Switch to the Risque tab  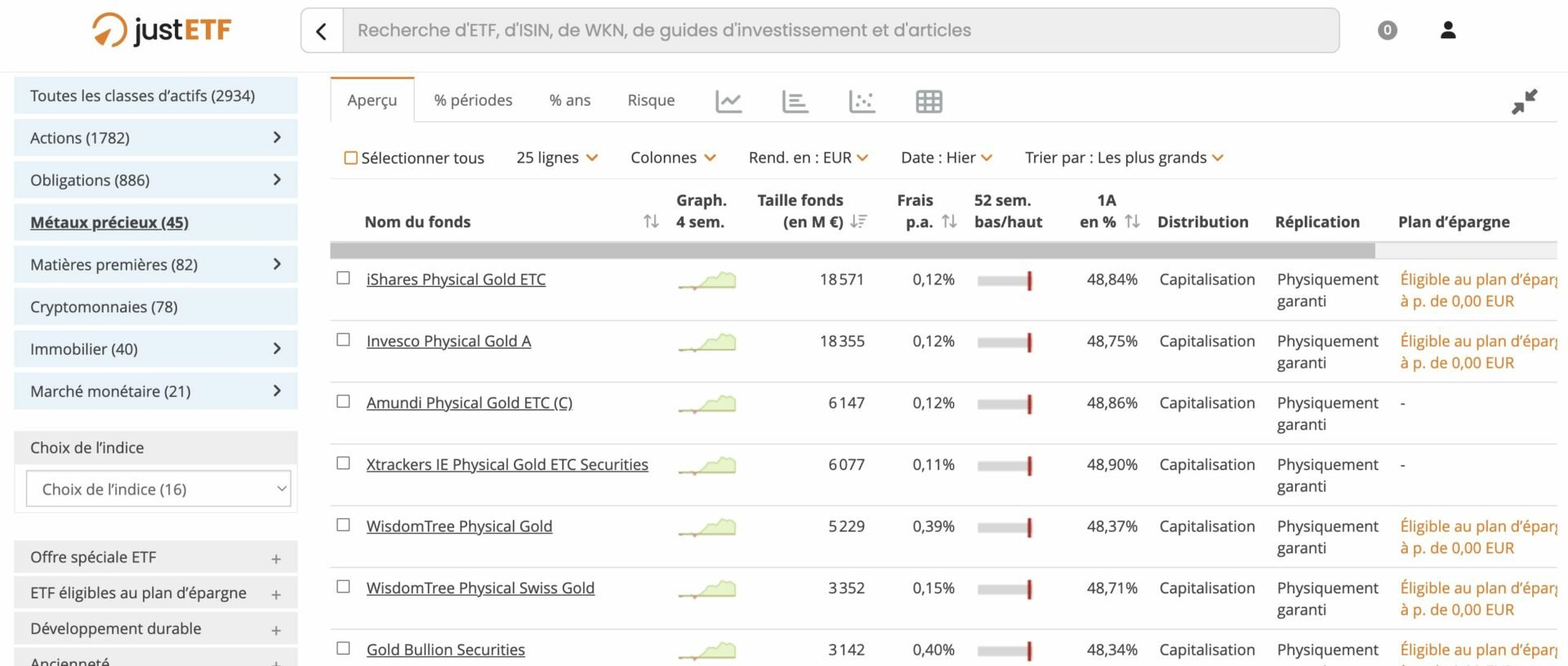[651, 101]
